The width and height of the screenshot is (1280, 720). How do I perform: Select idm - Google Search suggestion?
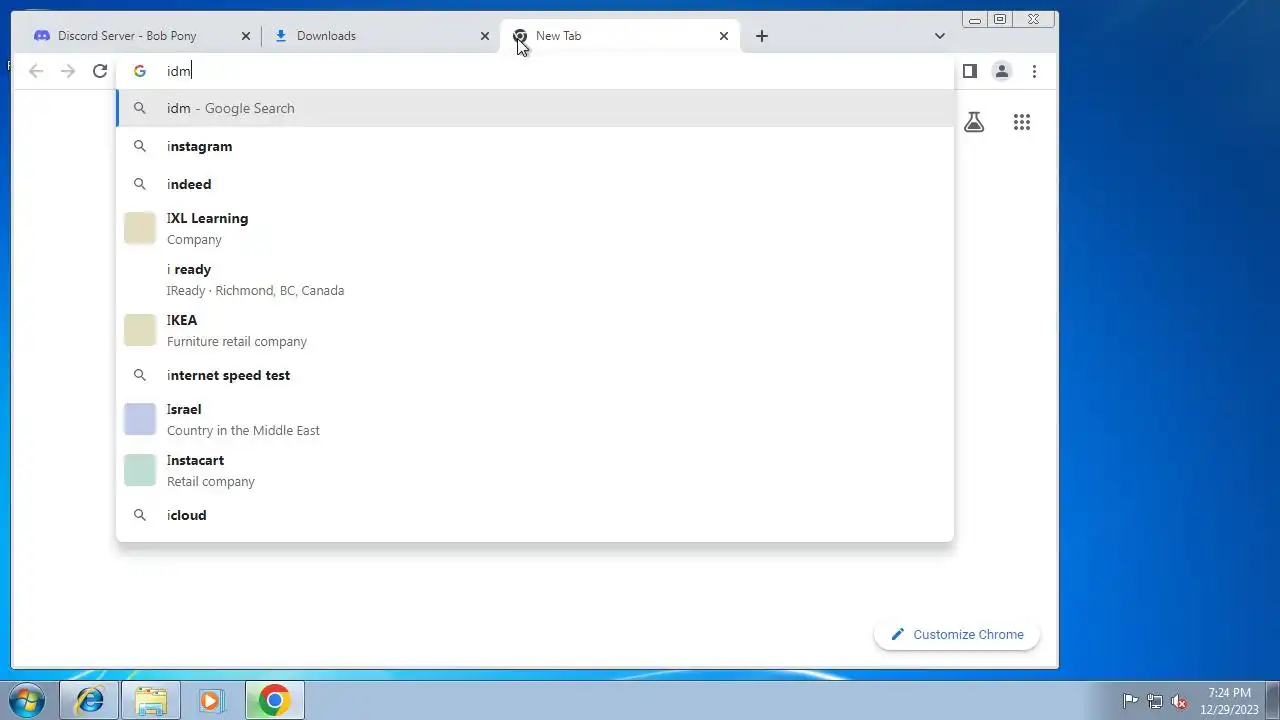(x=535, y=108)
